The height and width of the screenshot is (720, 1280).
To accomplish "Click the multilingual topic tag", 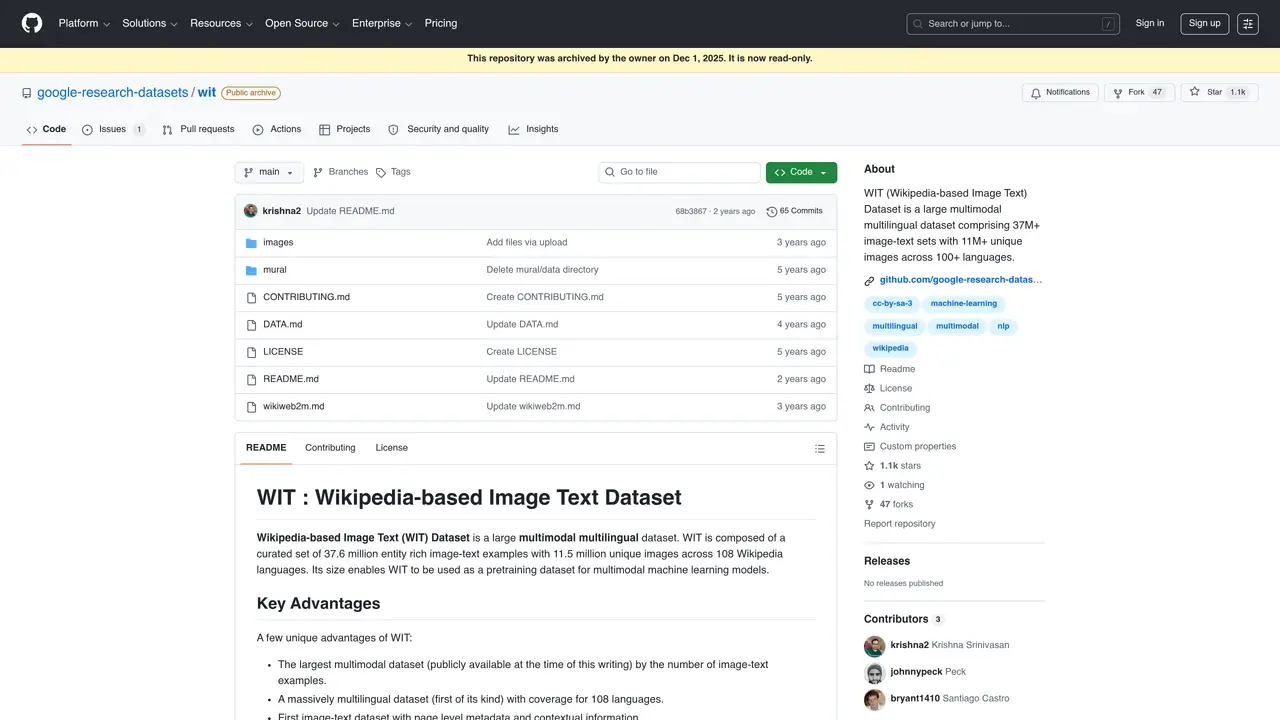I will coord(894,326).
